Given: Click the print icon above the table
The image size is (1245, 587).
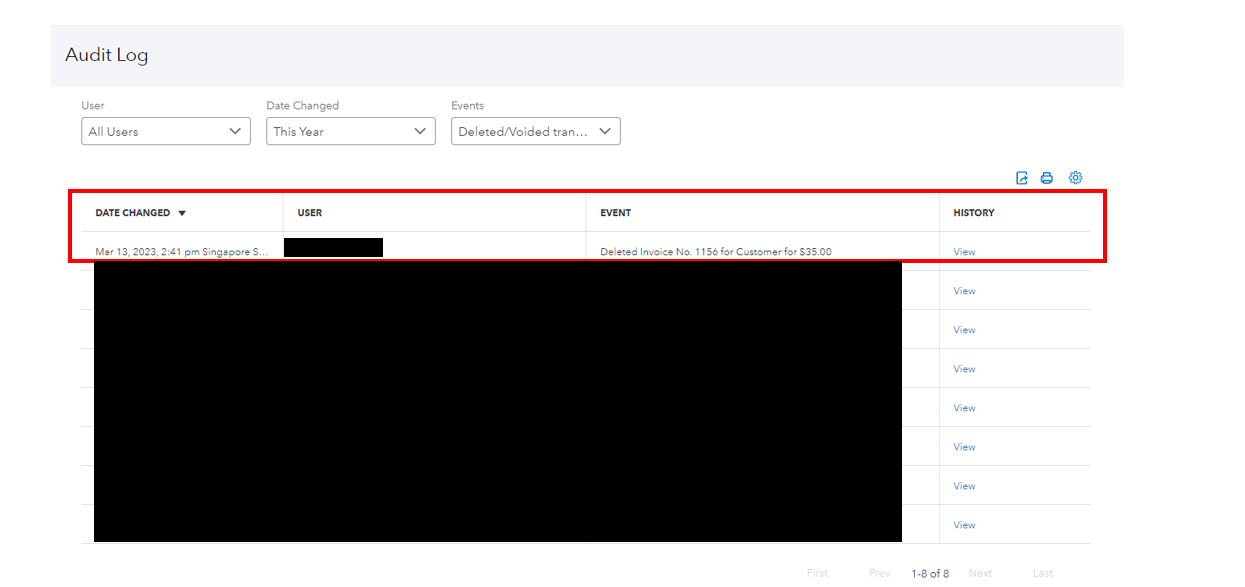Looking at the screenshot, I should pyautogui.click(x=1047, y=178).
